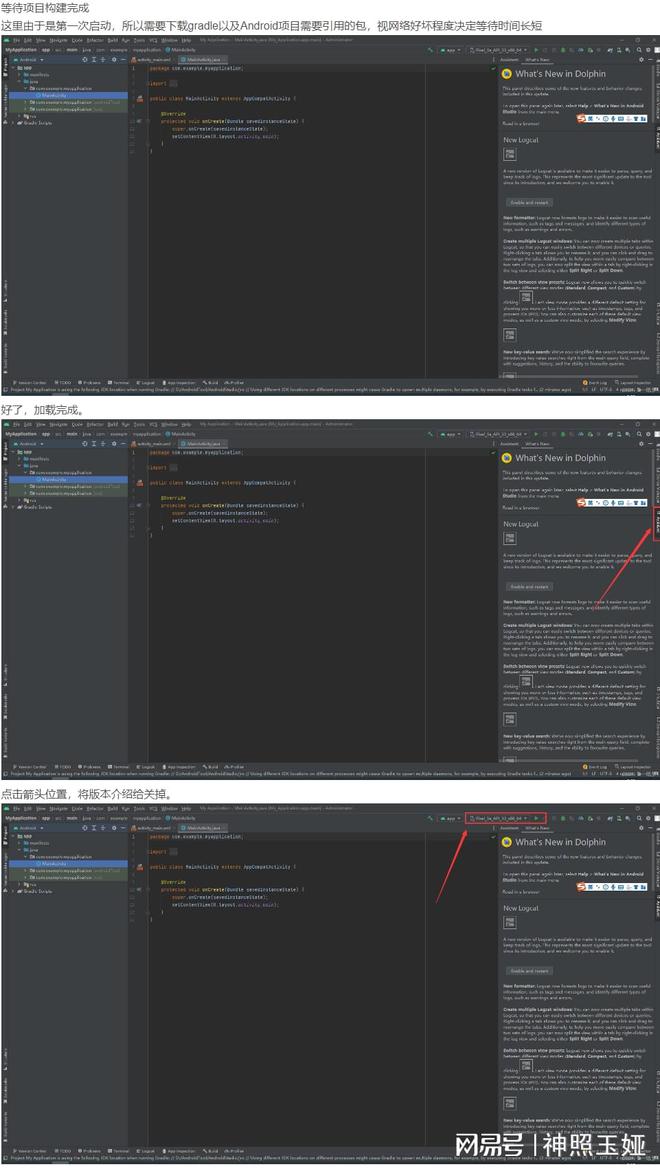This screenshot has height=1169, width=660.
Task: Open project panel gear options in second screenshot
Action: [x=113, y=443]
